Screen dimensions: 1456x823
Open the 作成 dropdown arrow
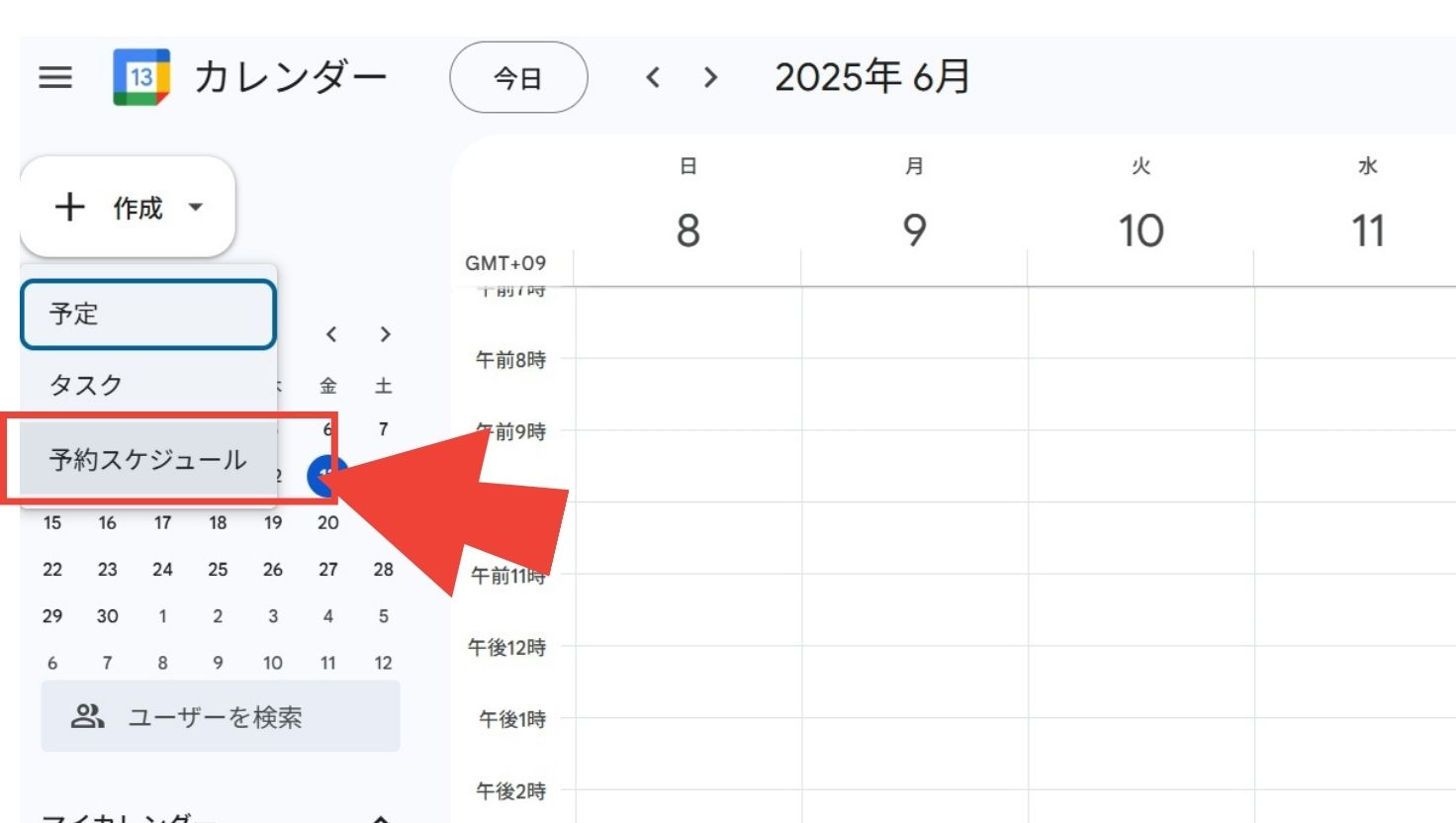point(196,207)
